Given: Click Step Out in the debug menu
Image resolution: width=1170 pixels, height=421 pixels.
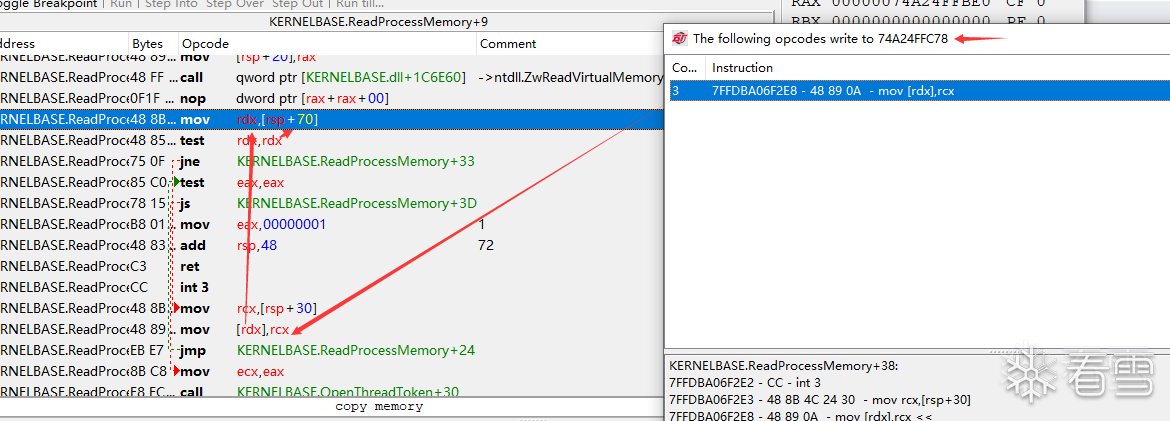Looking at the screenshot, I should (295, 4).
